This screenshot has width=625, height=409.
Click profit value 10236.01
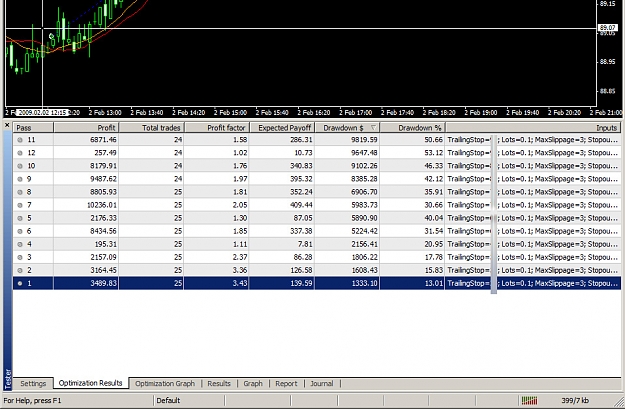click(x=102, y=205)
